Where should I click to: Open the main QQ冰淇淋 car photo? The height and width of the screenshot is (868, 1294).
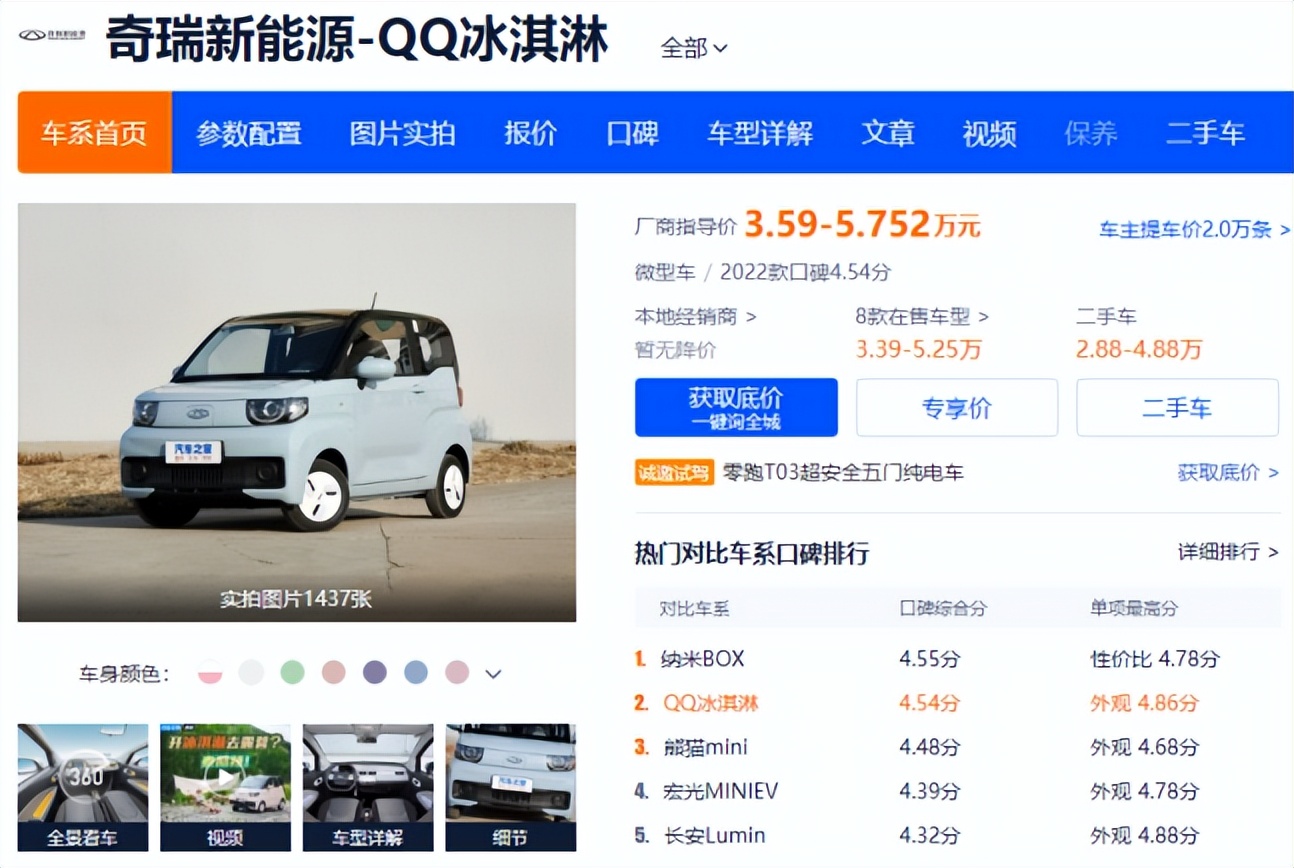[297, 412]
